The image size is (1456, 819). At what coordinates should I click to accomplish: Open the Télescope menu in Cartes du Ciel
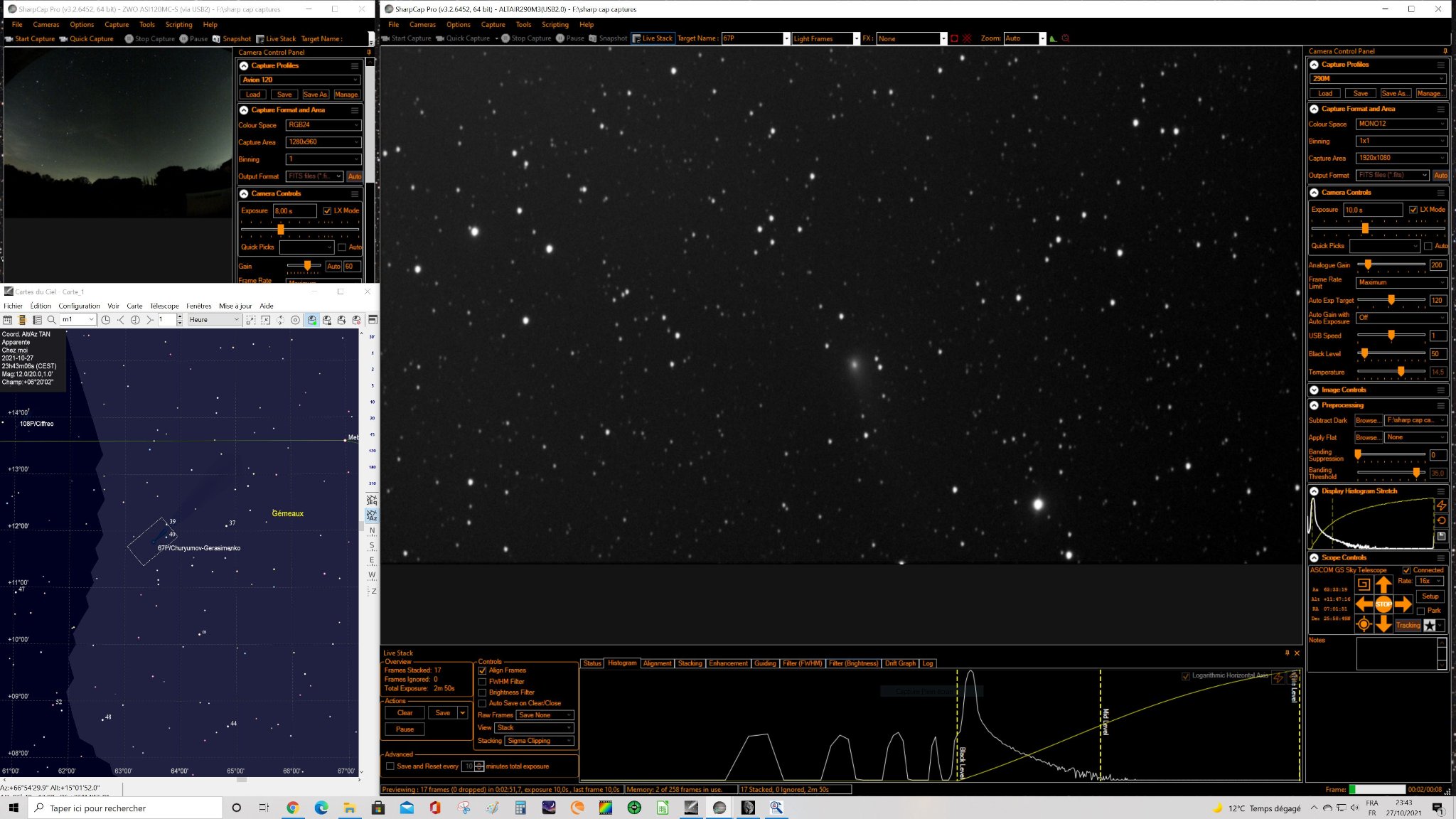point(164,306)
